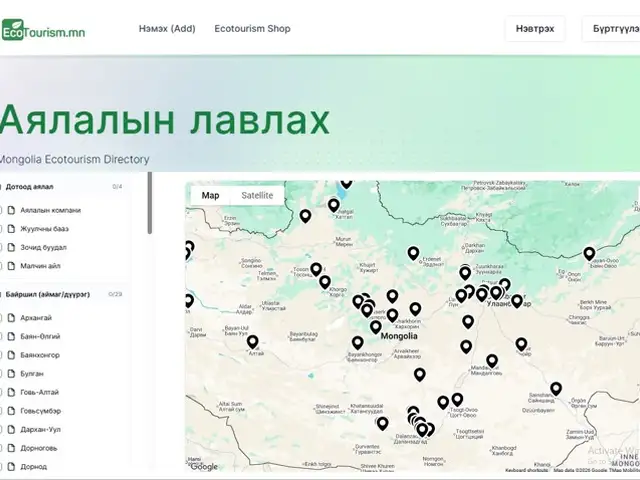Click map pin west of Dalanzadgad near Khanbogd road

tap(382, 424)
